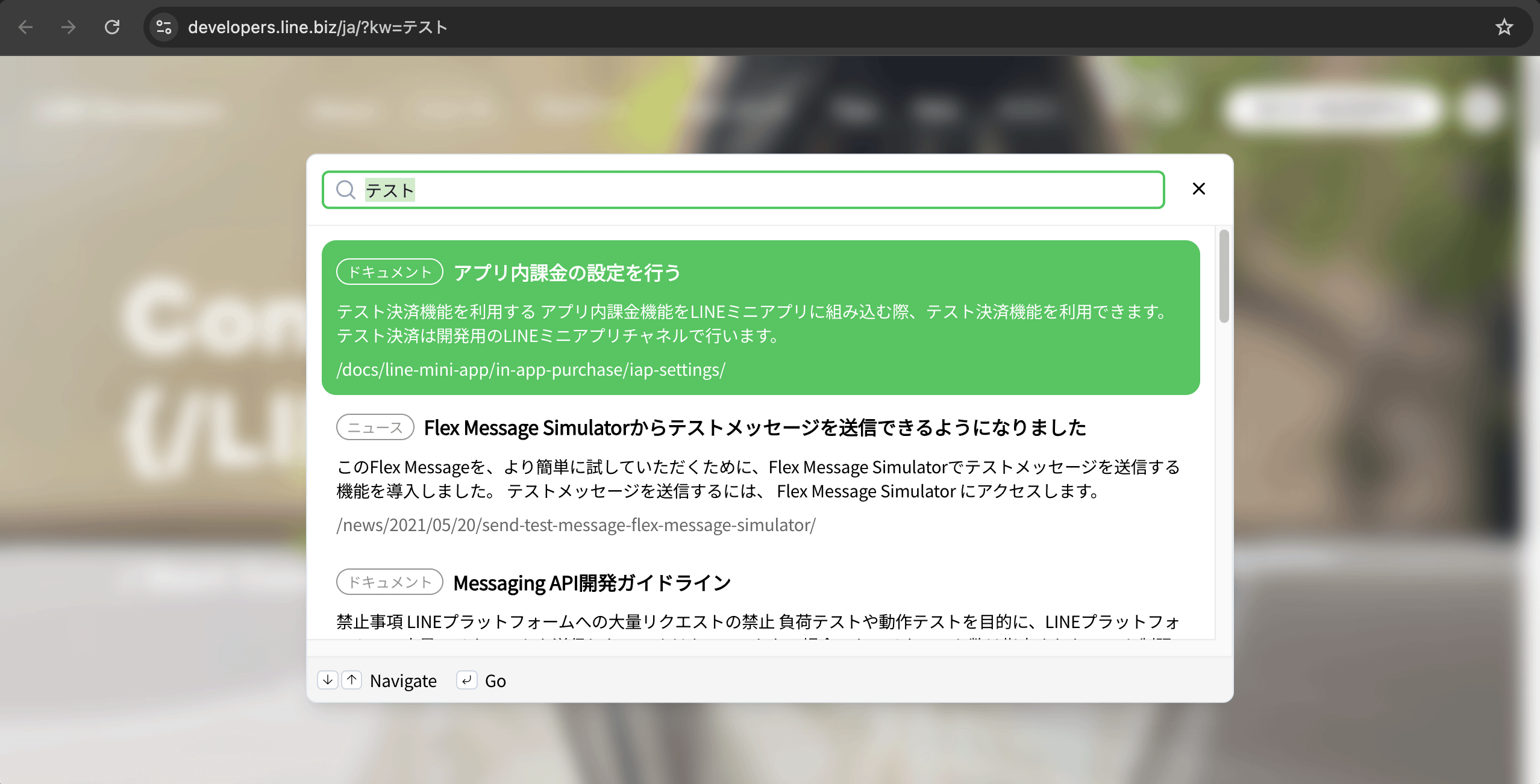This screenshot has width=1540, height=784.
Task: Open site information icon in address bar
Action: 163,27
